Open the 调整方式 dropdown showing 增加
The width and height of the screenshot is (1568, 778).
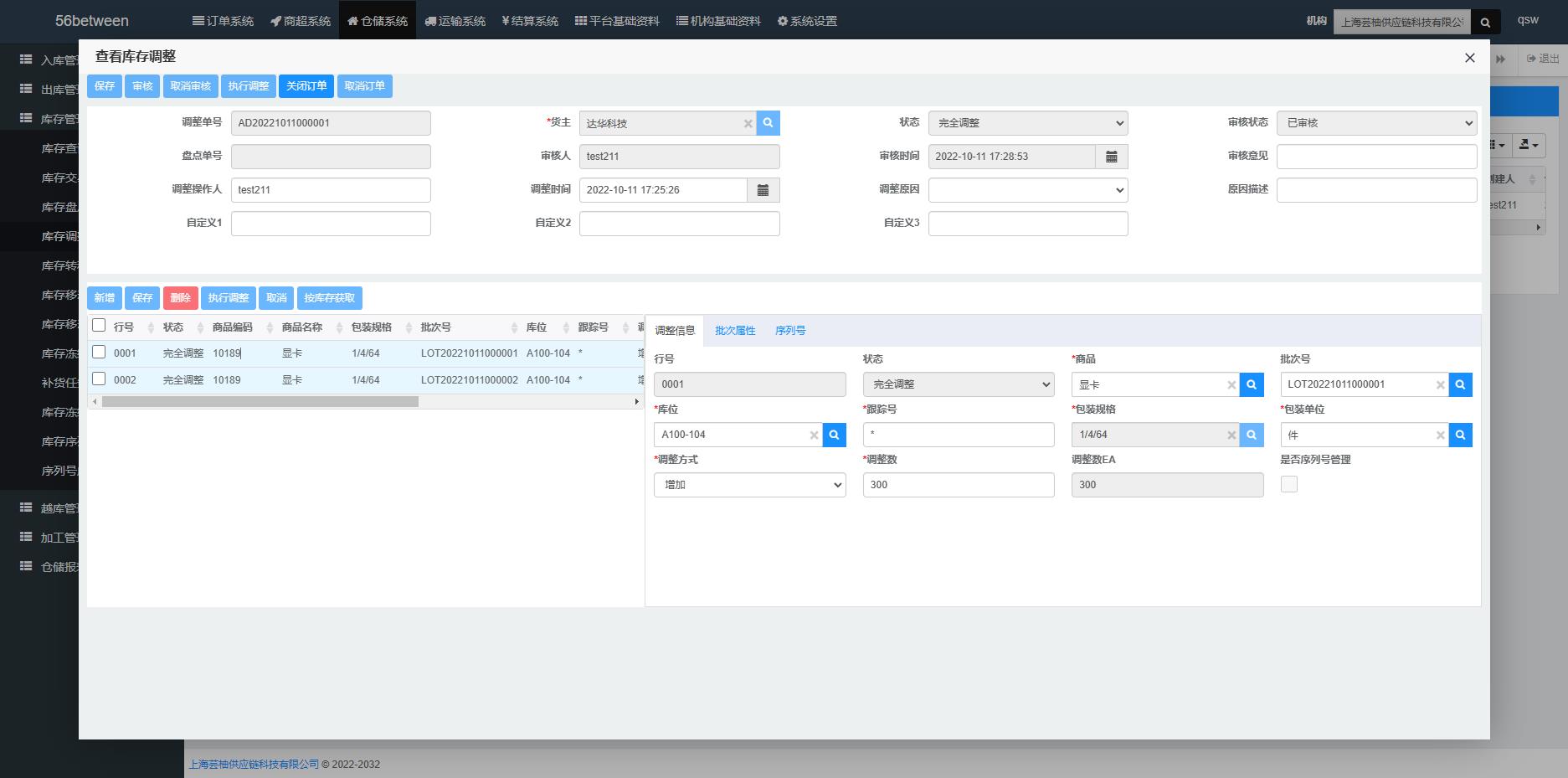click(x=750, y=485)
